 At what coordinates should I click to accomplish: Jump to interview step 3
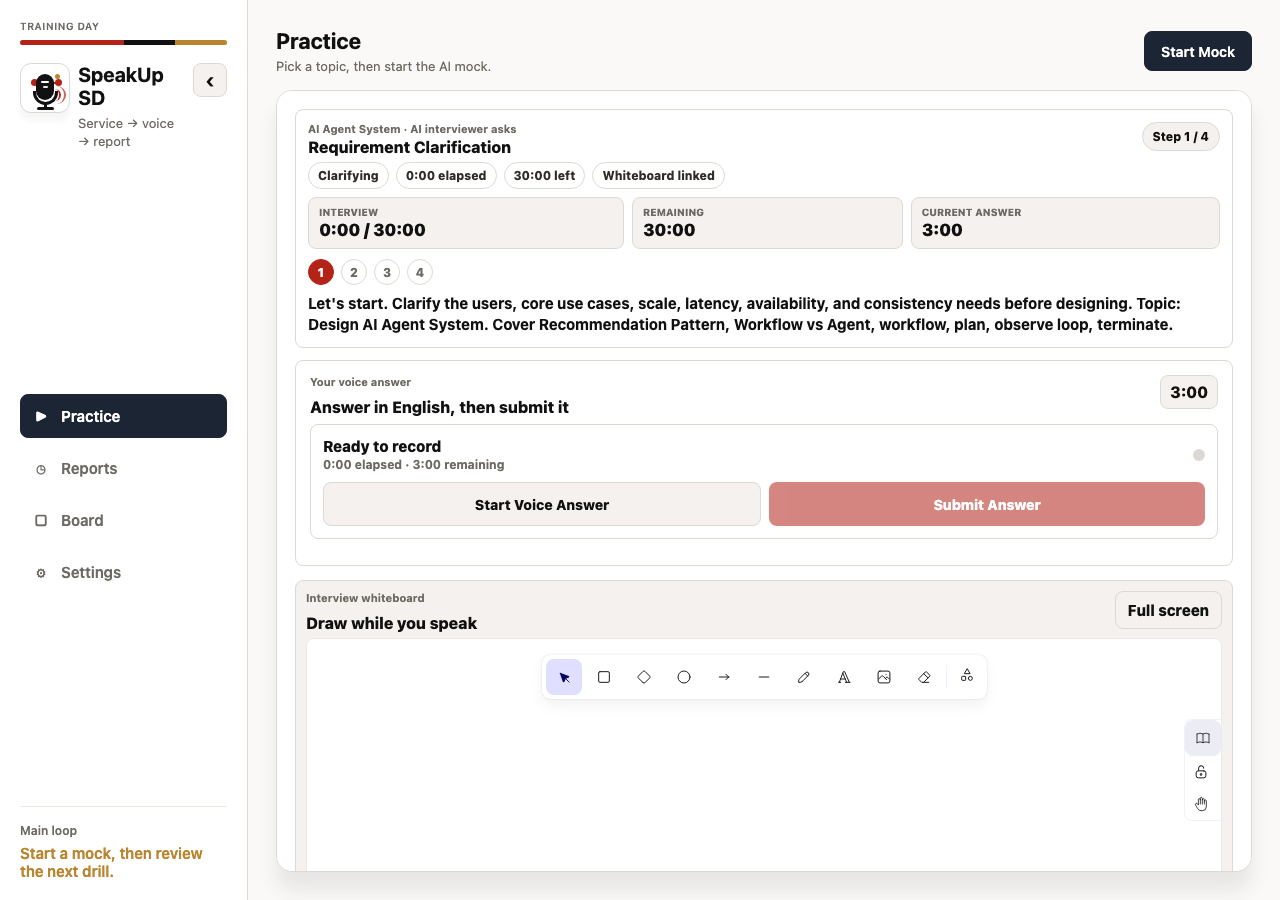(387, 272)
